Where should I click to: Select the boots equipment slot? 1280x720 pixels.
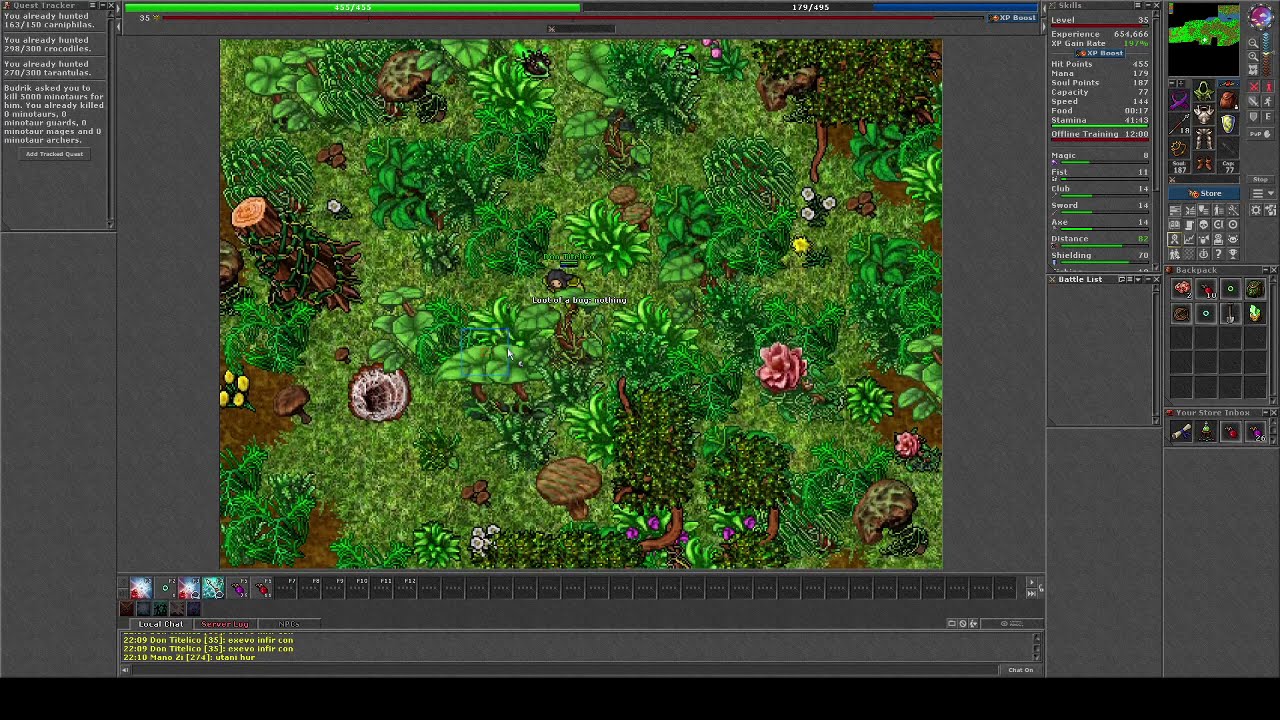(x=1203, y=163)
